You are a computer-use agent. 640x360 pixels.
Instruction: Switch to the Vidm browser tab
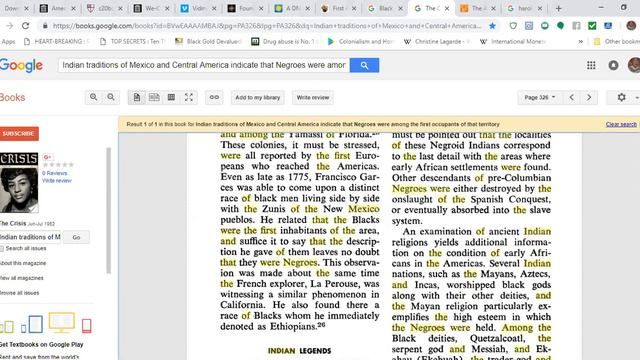[x=199, y=8]
